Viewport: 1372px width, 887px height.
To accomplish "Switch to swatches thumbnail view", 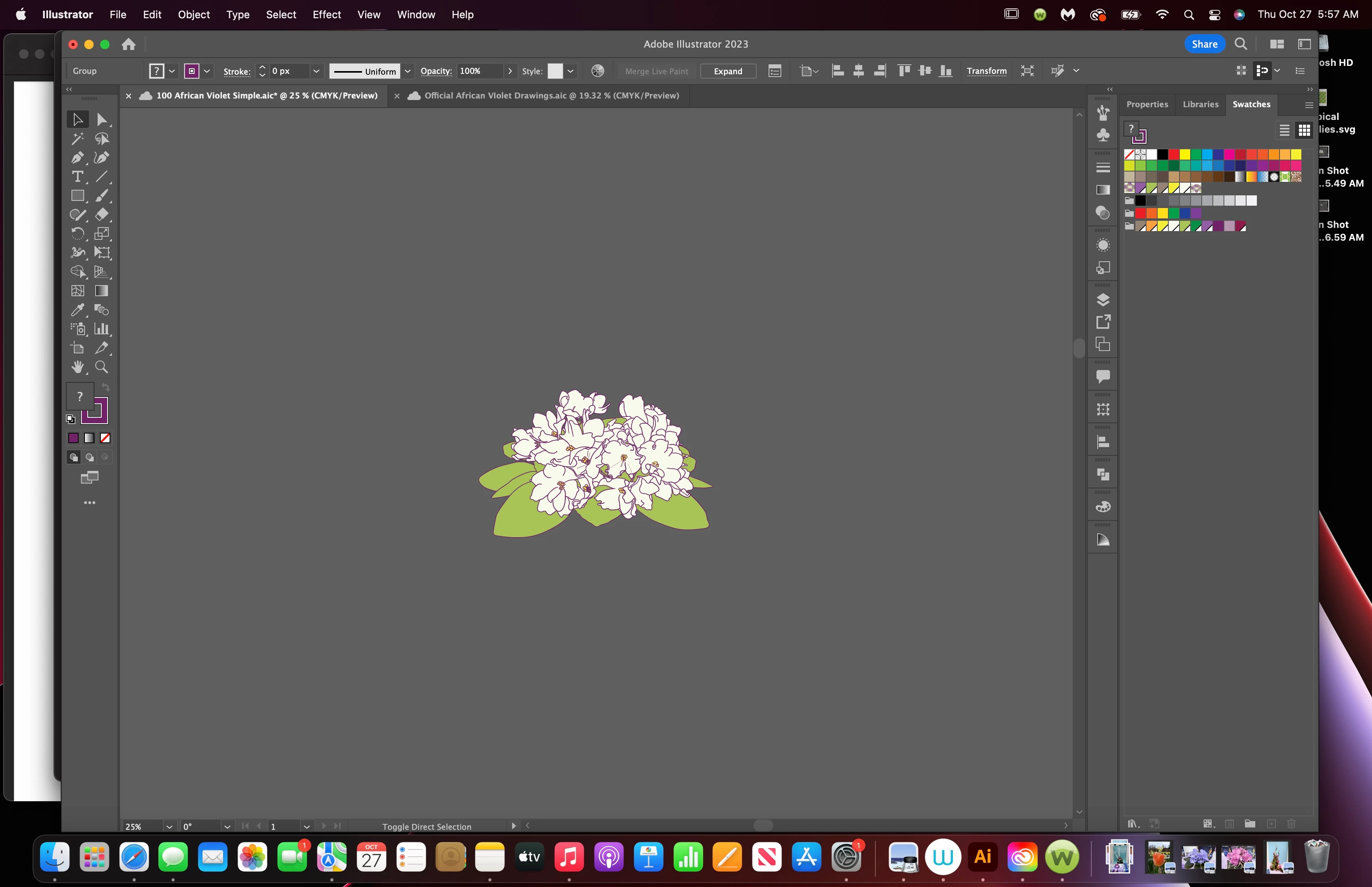I will click(x=1304, y=130).
